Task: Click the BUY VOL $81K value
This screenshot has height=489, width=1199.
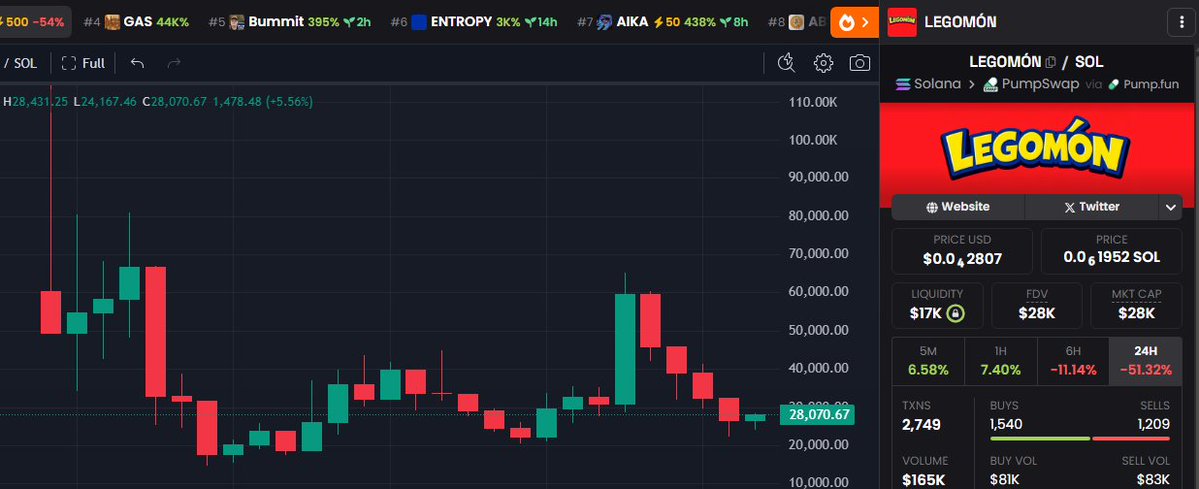Action: (x=1004, y=480)
